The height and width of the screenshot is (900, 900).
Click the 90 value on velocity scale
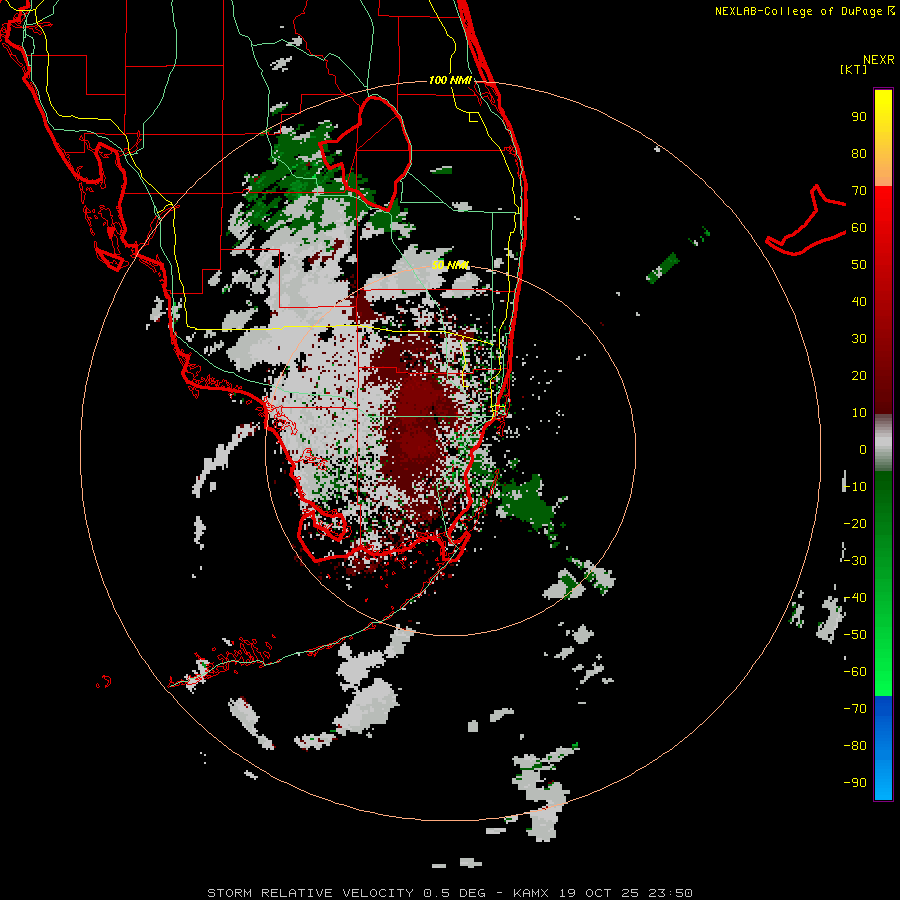(x=859, y=117)
